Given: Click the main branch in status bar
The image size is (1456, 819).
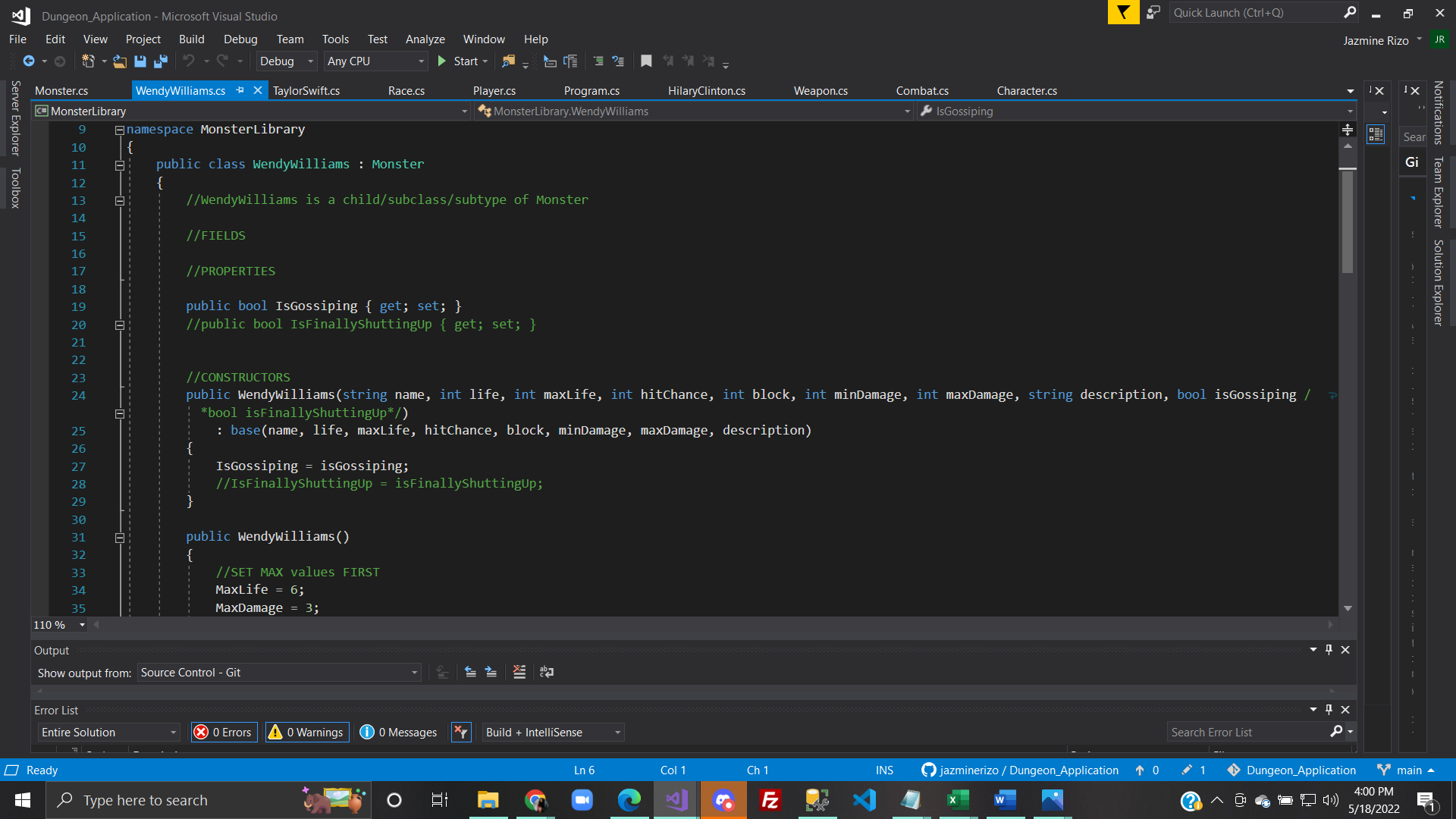Looking at the screenshot, I should tap(1408, 770).
